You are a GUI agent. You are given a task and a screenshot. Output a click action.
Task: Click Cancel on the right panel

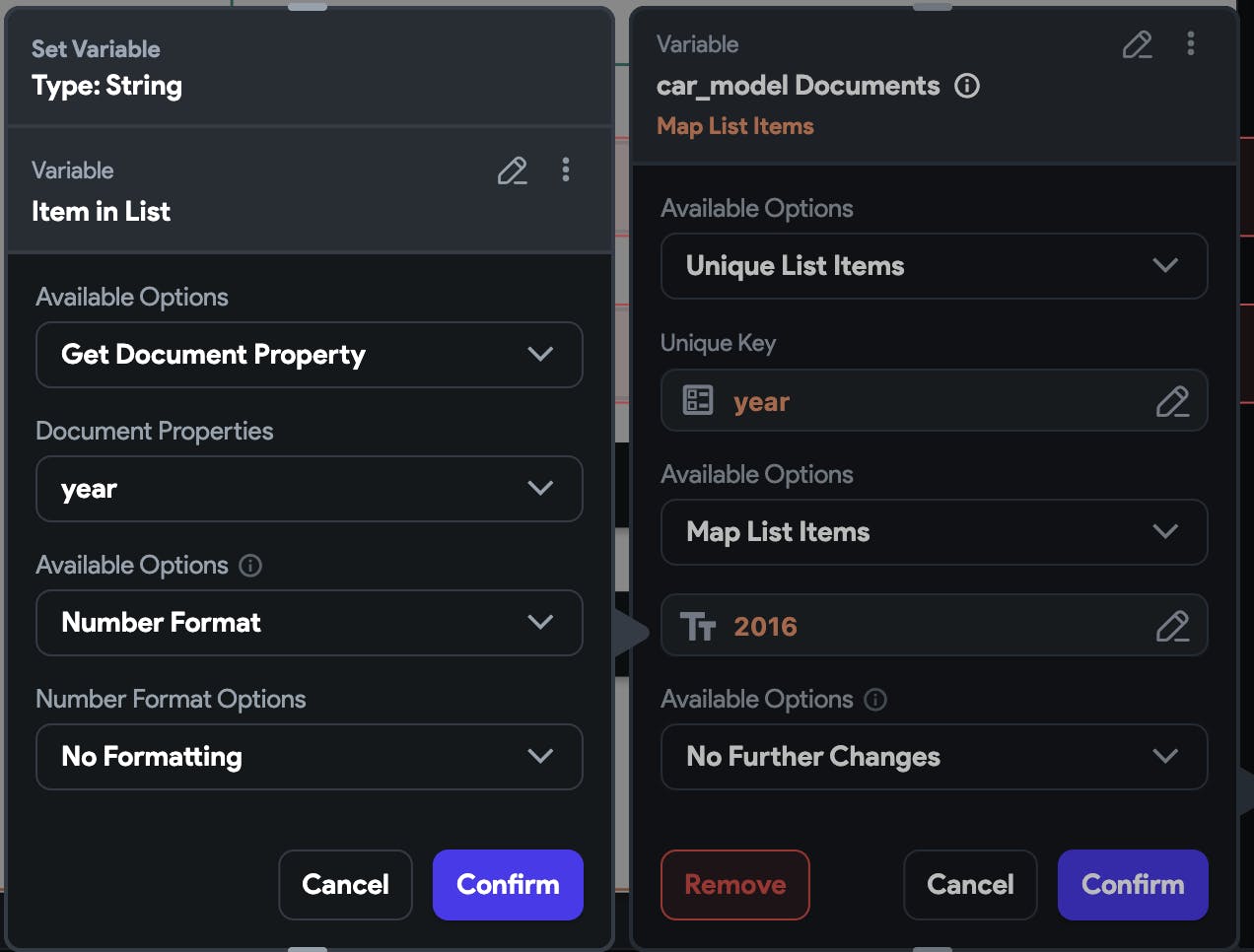[969, 885]
